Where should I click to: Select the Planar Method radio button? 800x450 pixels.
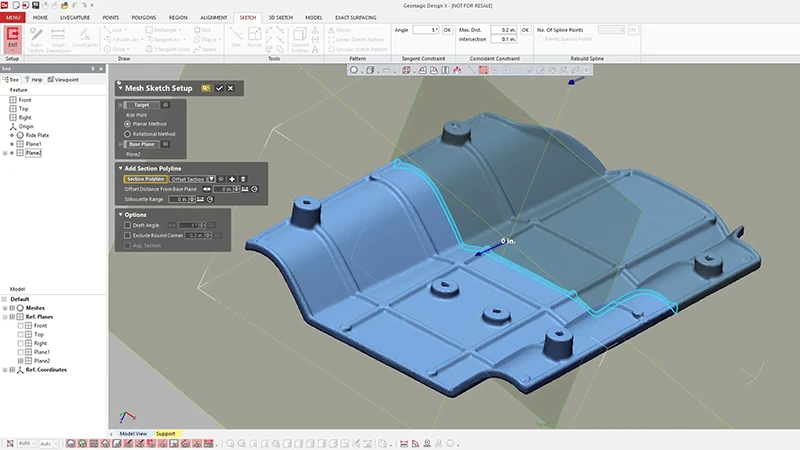(128, 124)
